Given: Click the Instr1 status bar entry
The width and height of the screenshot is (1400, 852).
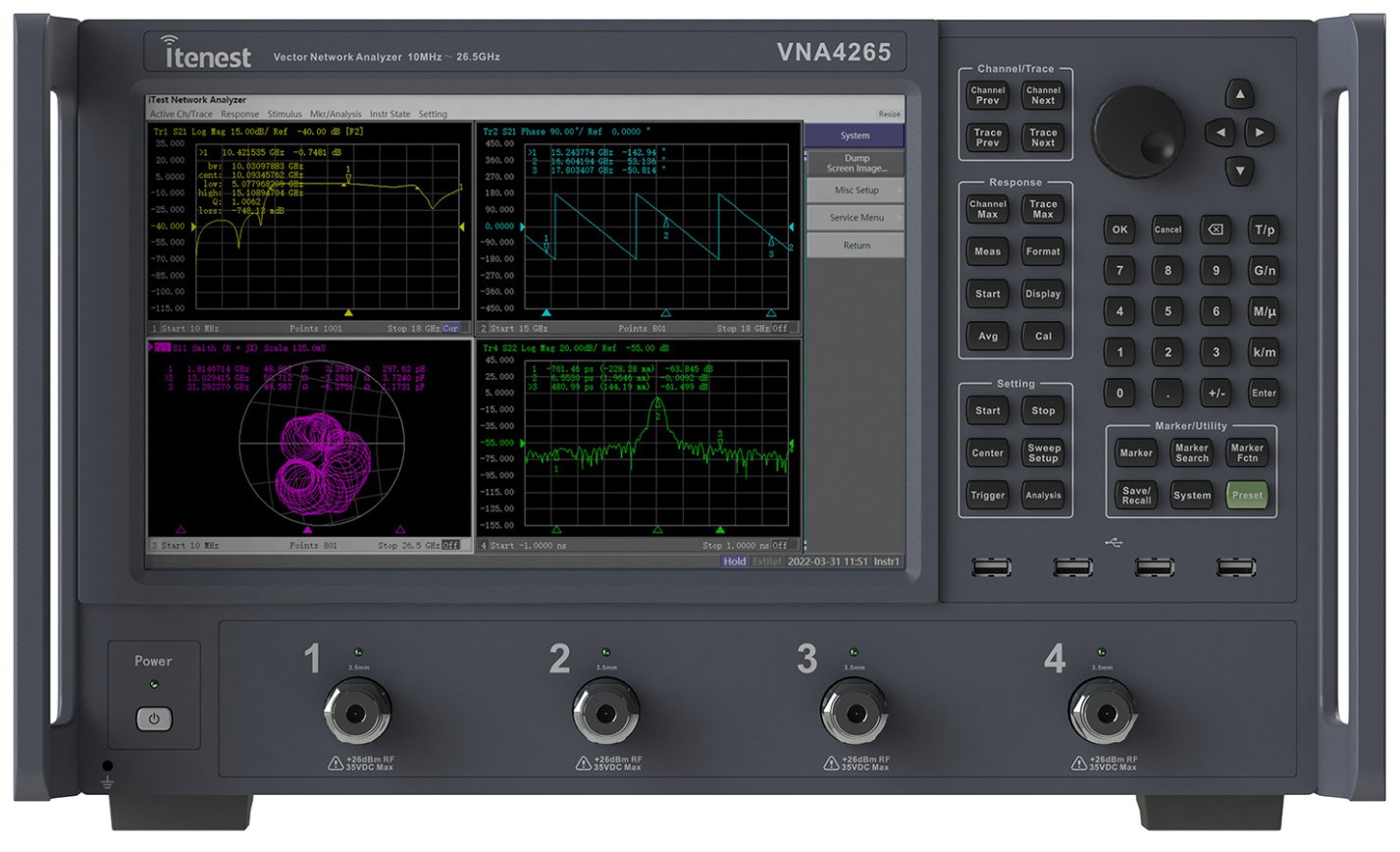Looking at the screenshot, I should pos(887,562).
